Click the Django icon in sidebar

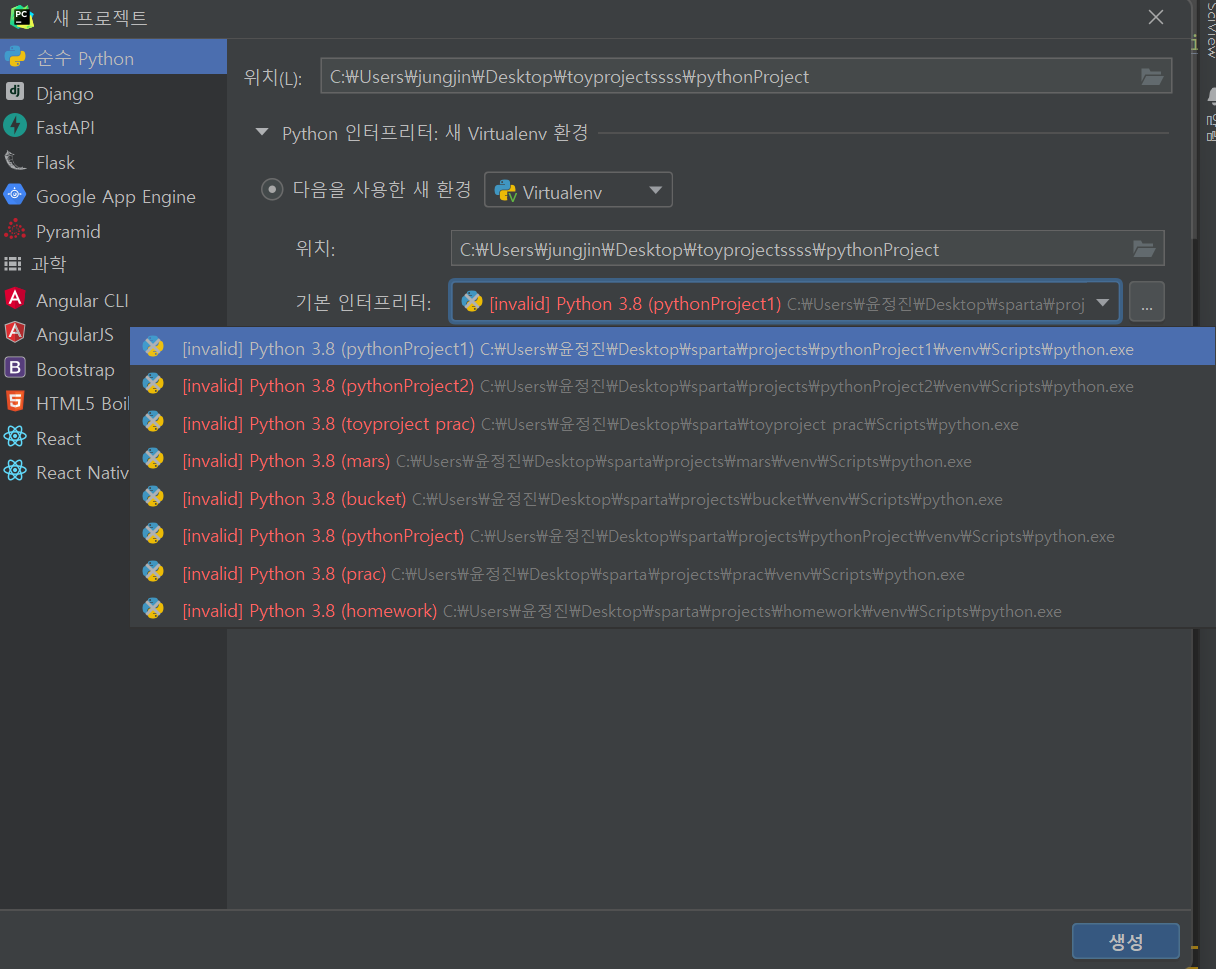click(x=14, y=92)
